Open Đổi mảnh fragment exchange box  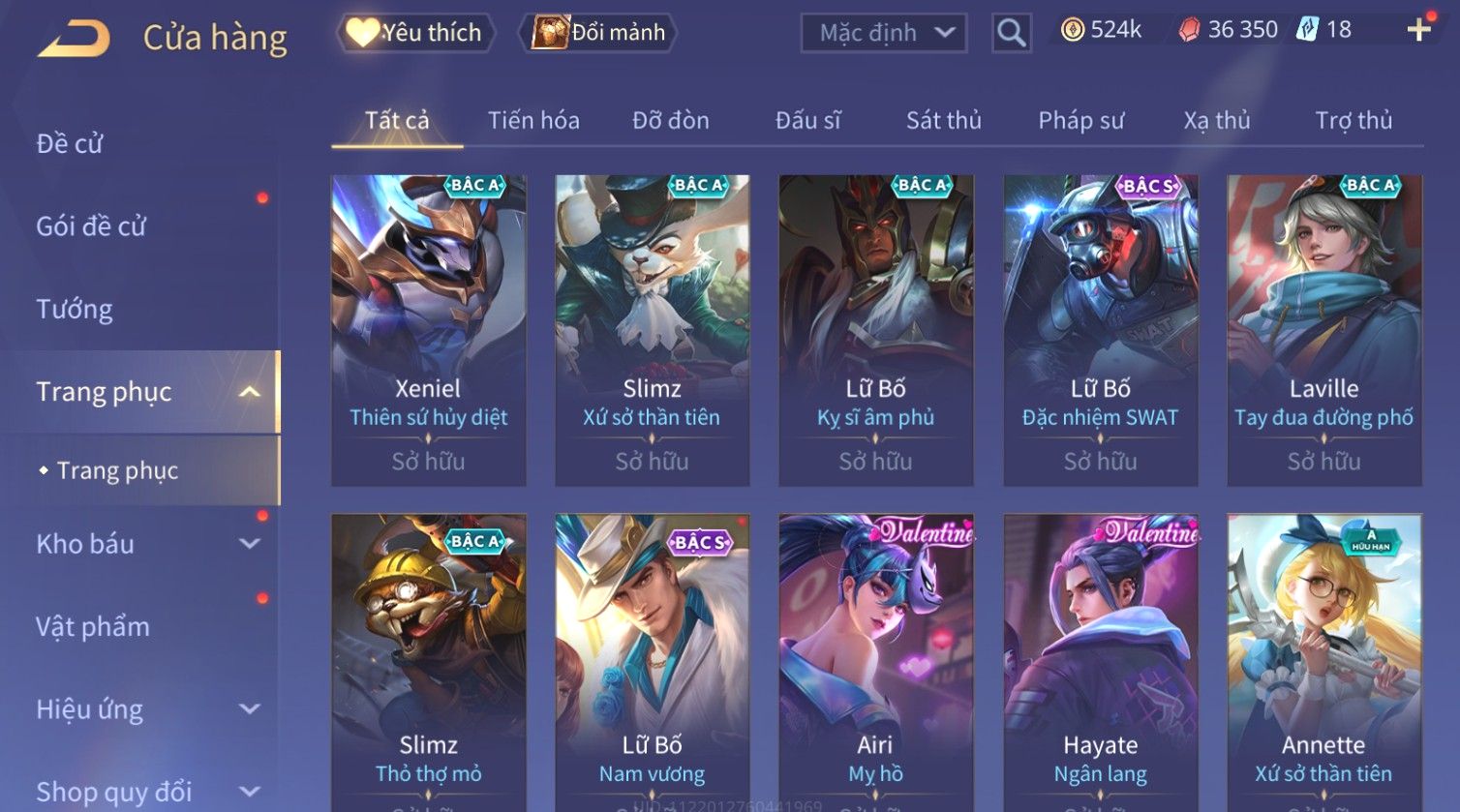click(x=598, y=33)
